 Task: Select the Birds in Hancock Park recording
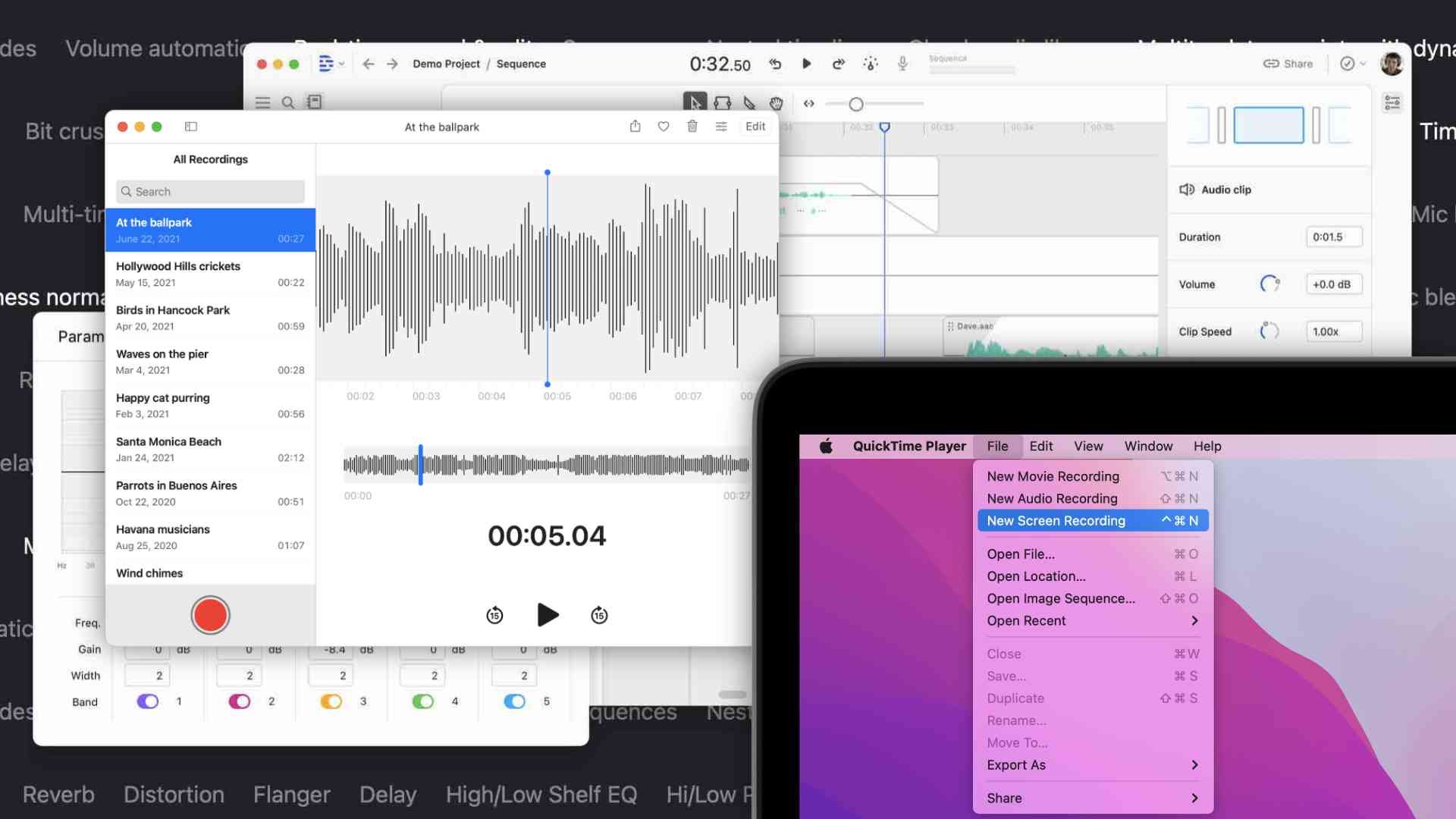pos(210,318)
